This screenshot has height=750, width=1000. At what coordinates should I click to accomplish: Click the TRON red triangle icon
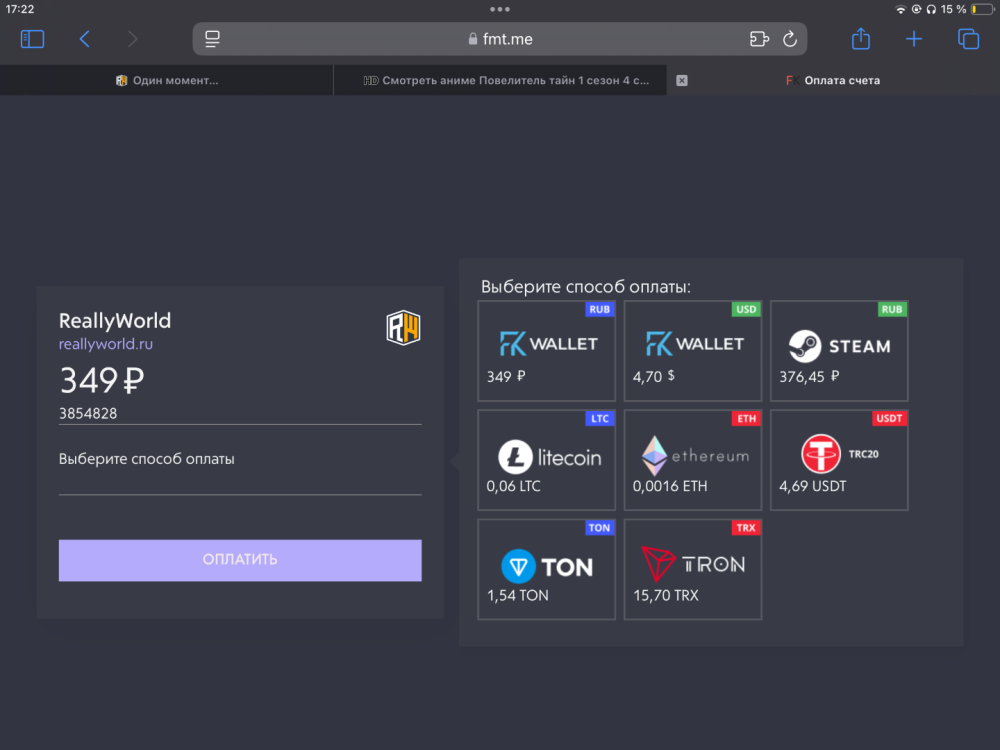point(658,564)
